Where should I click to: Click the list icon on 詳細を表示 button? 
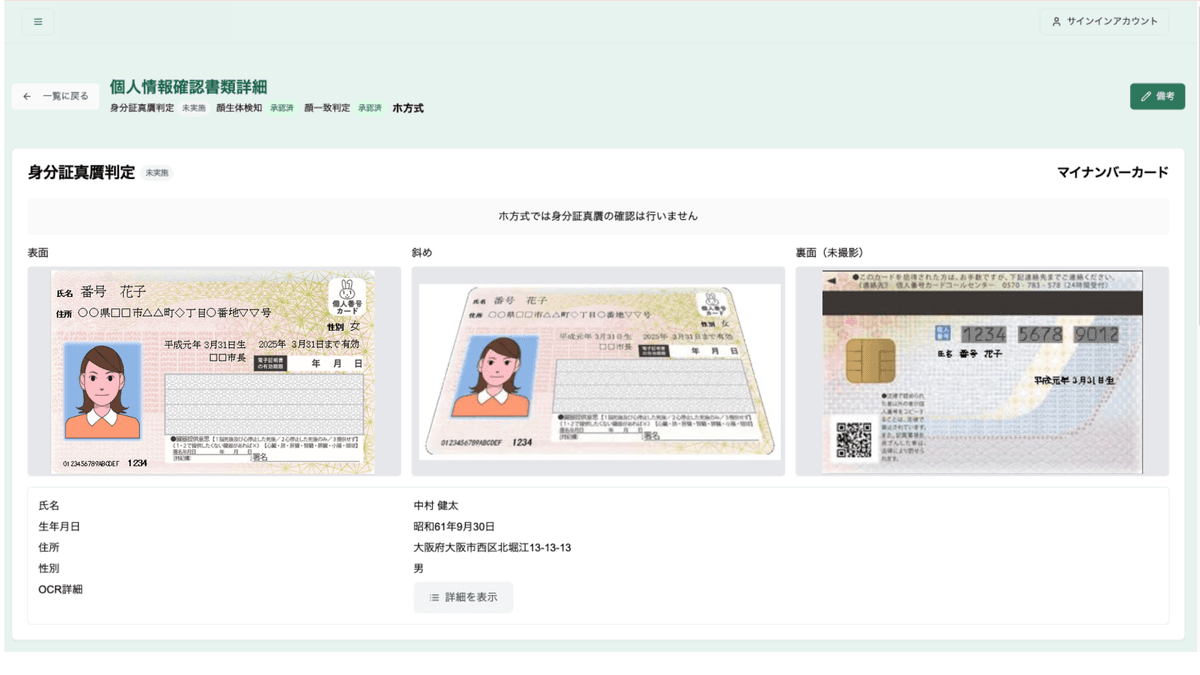[x=434, y=597]
